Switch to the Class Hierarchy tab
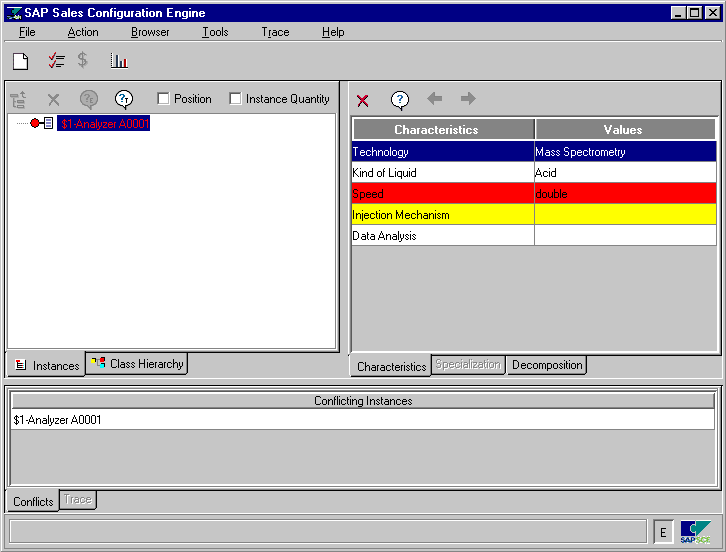The height and width of the screenshot is (552, 726). tap(137, 364)
